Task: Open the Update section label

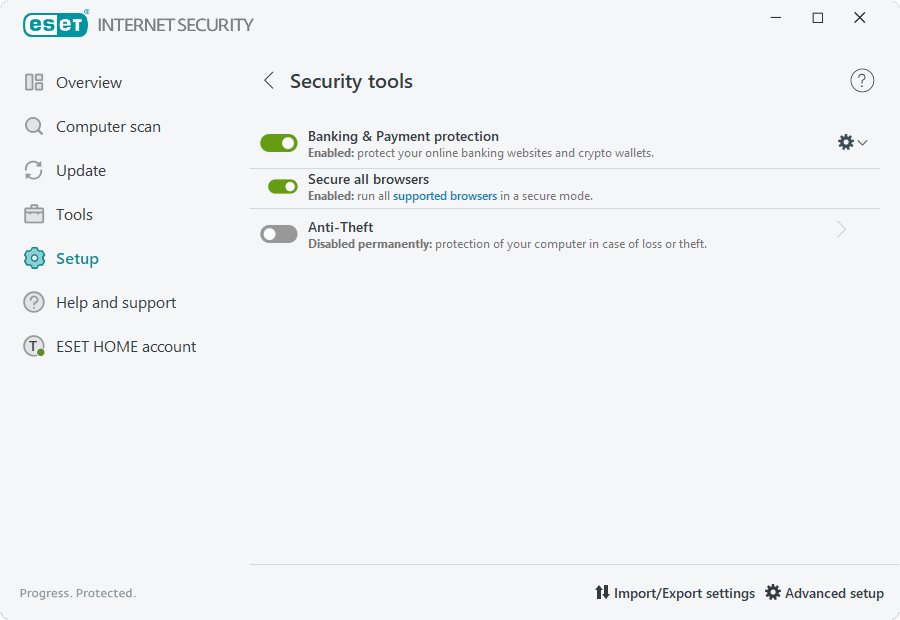Action: point(81,171)
